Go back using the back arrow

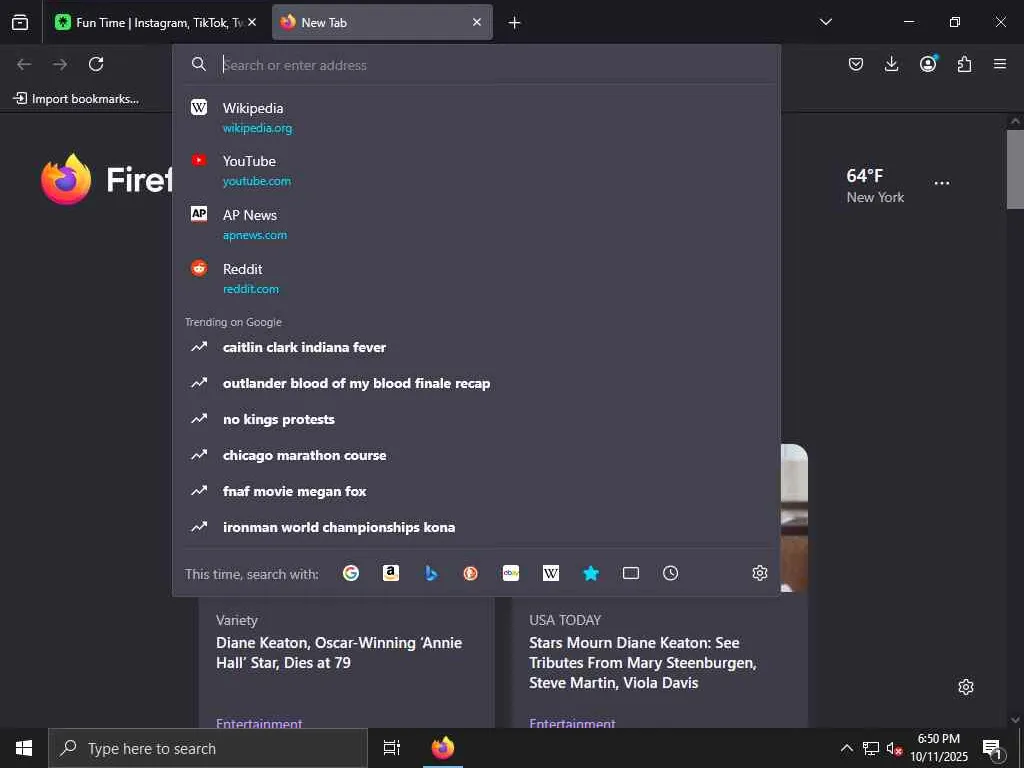(24, 64)
